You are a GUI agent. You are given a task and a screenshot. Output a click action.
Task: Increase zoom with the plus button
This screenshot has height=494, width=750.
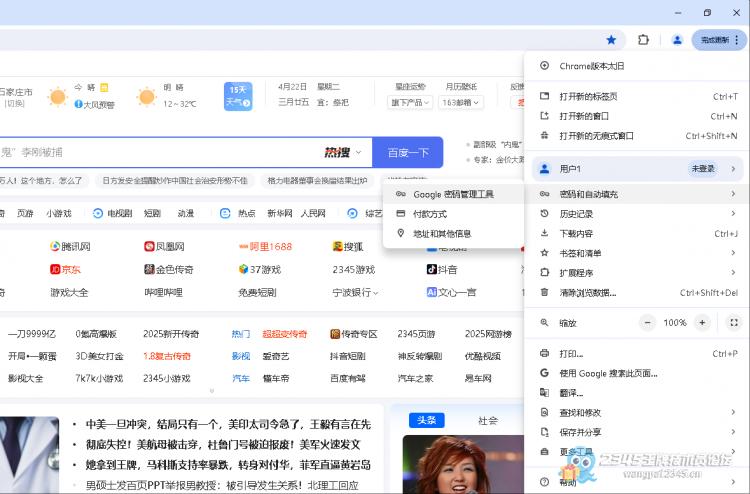click(702, 323)
